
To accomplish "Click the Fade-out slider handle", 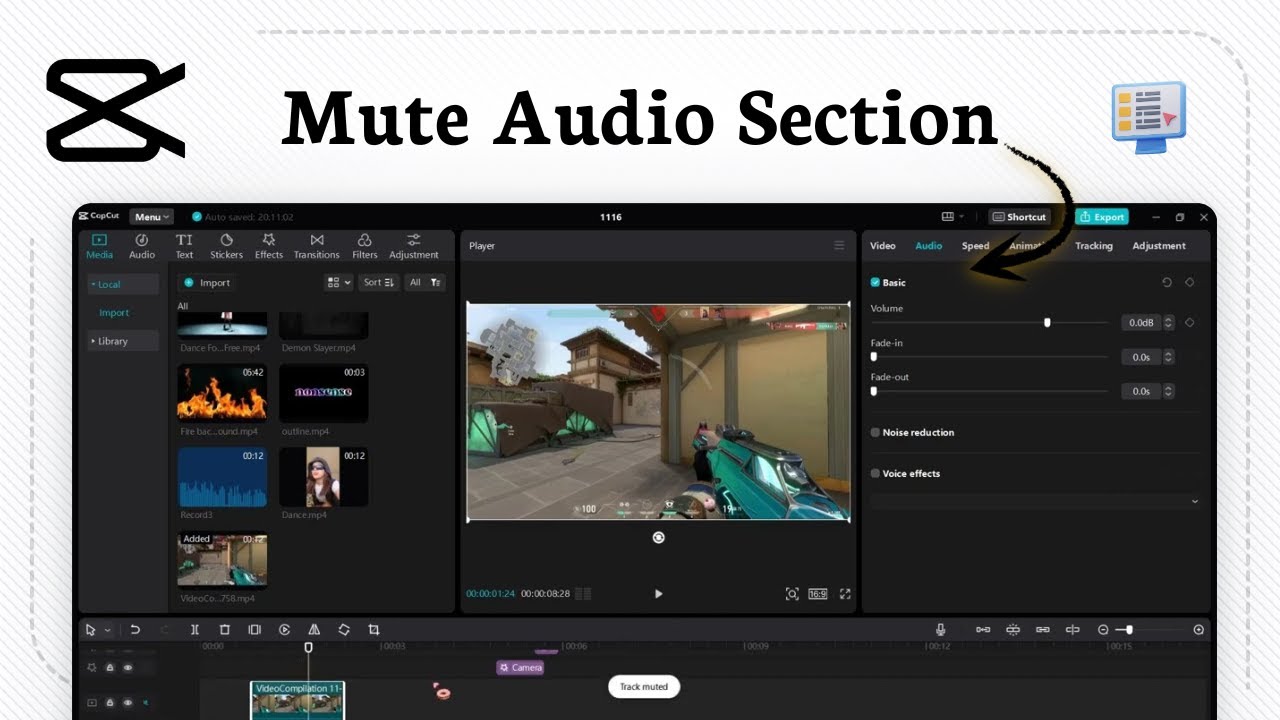I will [x=874, y=391].
